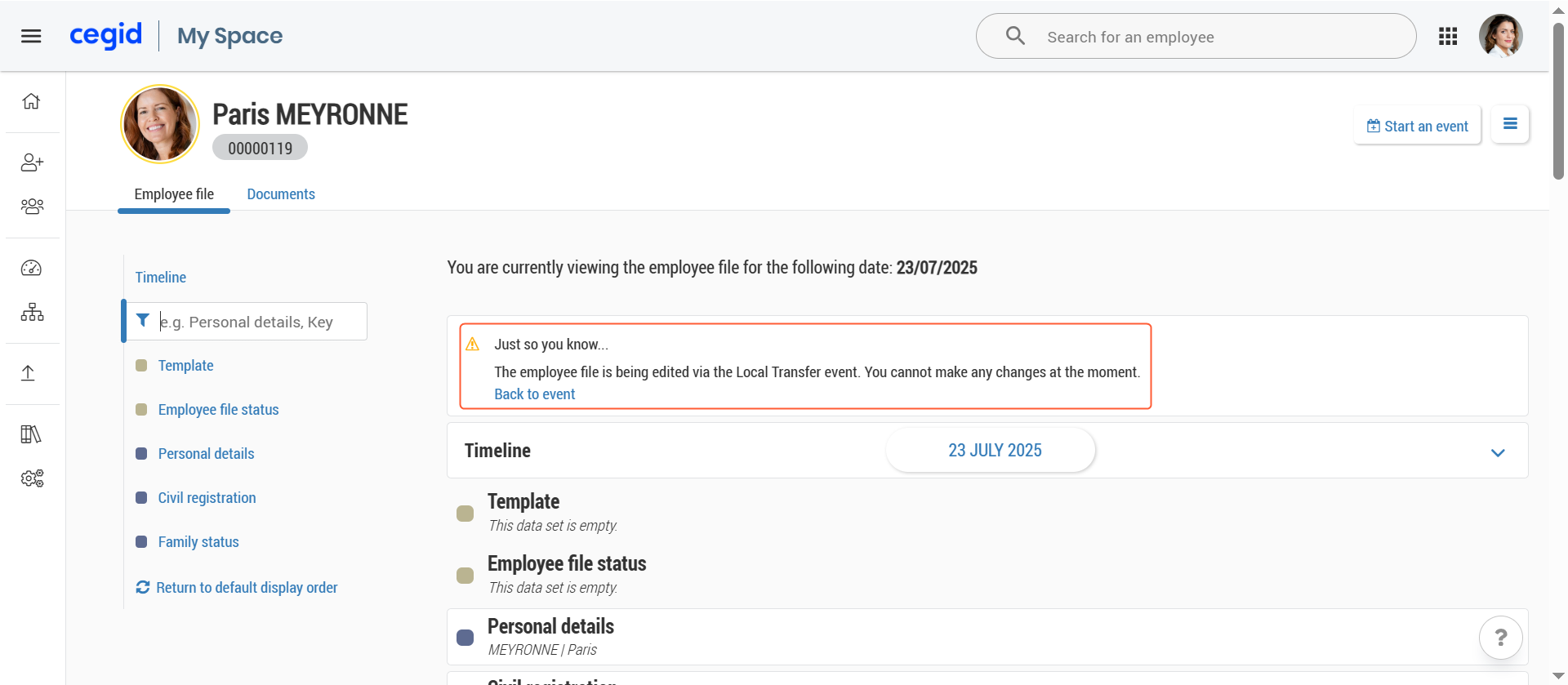
Task: Follow the Back to event link
Action: 534,394
